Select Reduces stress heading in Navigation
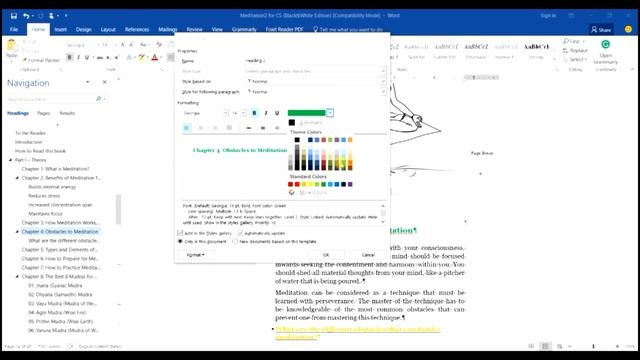Viewport: 640px width, 360px height. click(x=44, y=196)
